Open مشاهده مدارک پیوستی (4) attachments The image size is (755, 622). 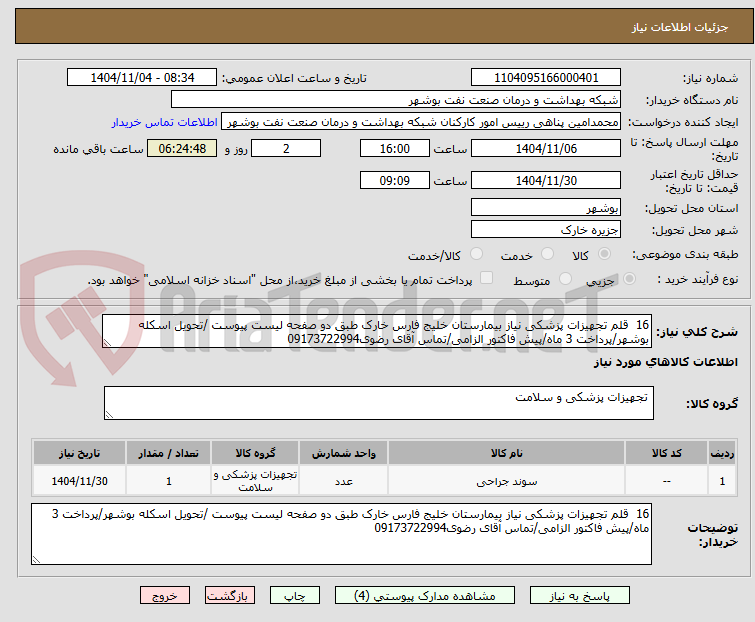(x=425, y=596)
